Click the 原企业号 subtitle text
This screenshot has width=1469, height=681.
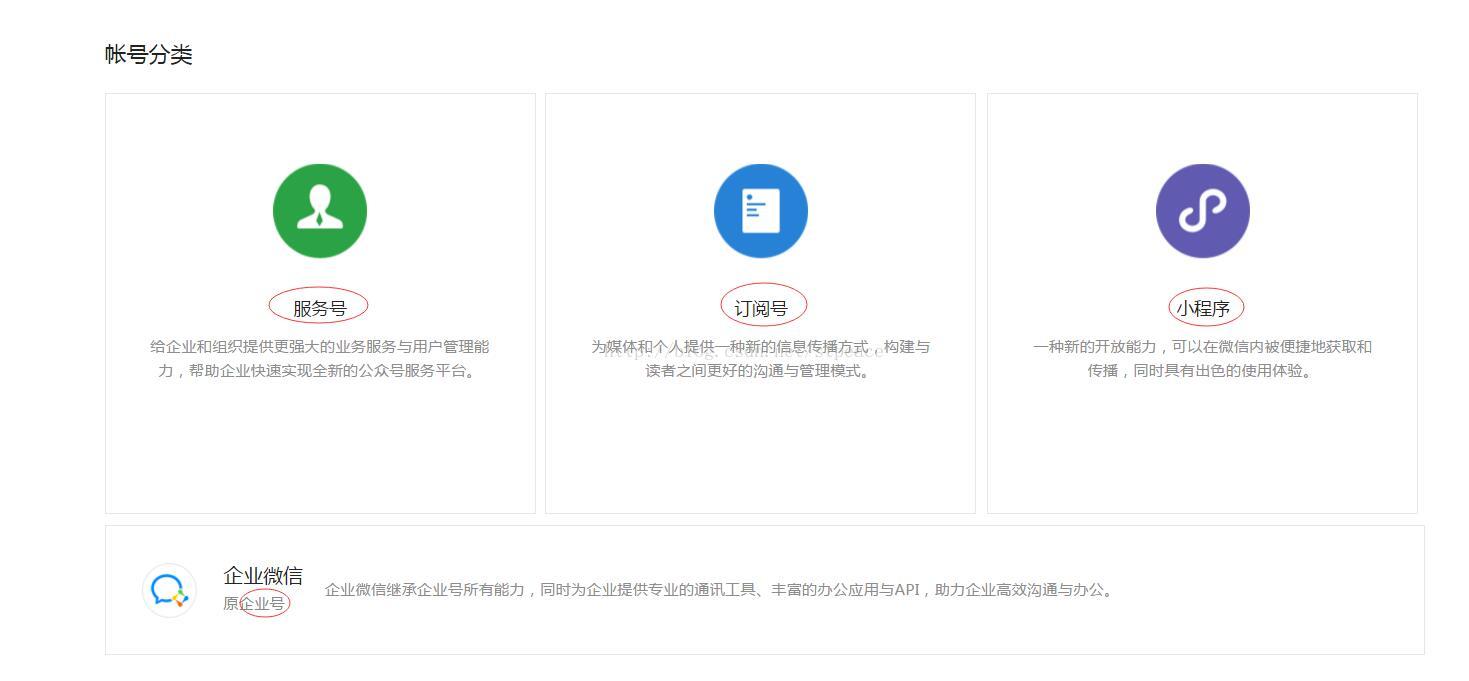[254, 604]
